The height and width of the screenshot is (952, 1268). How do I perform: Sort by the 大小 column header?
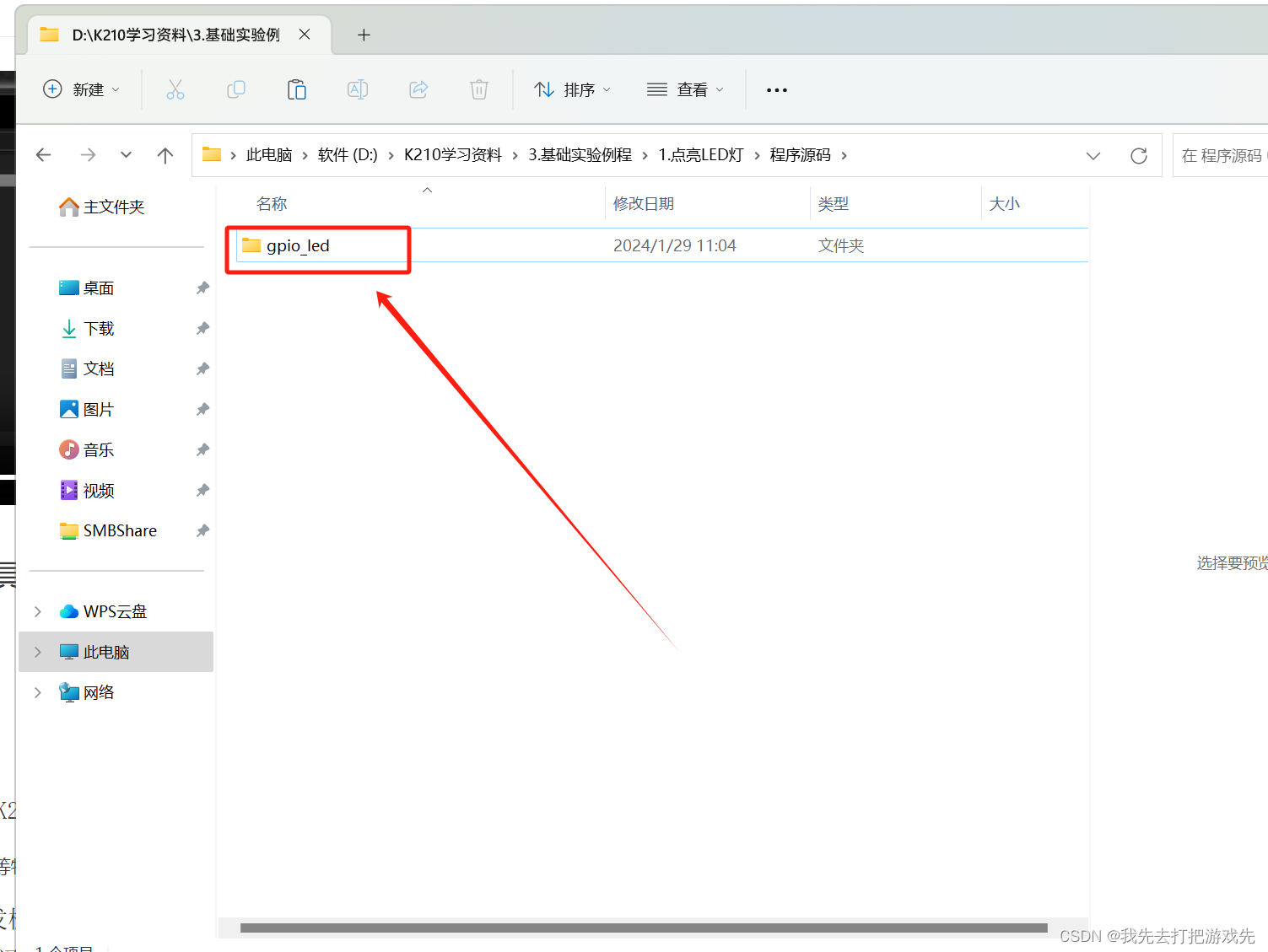(1005, 204)
